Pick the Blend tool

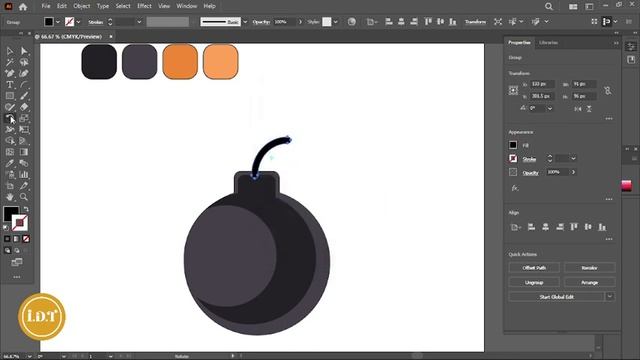click(x=24, y=163)
